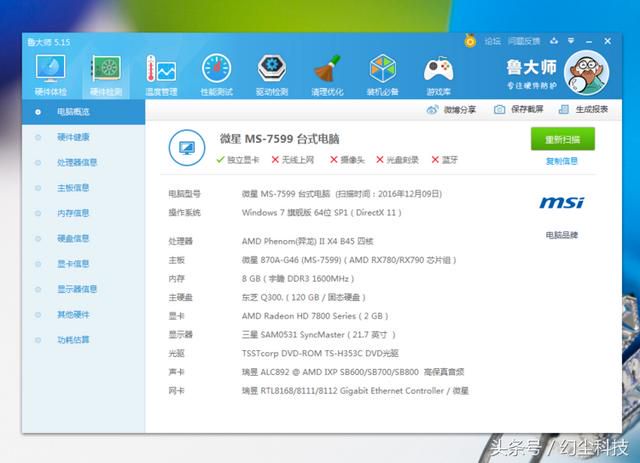Click 无线上网 status indicator
Screen dimensions: 640x463
click(x=293, y=160)
